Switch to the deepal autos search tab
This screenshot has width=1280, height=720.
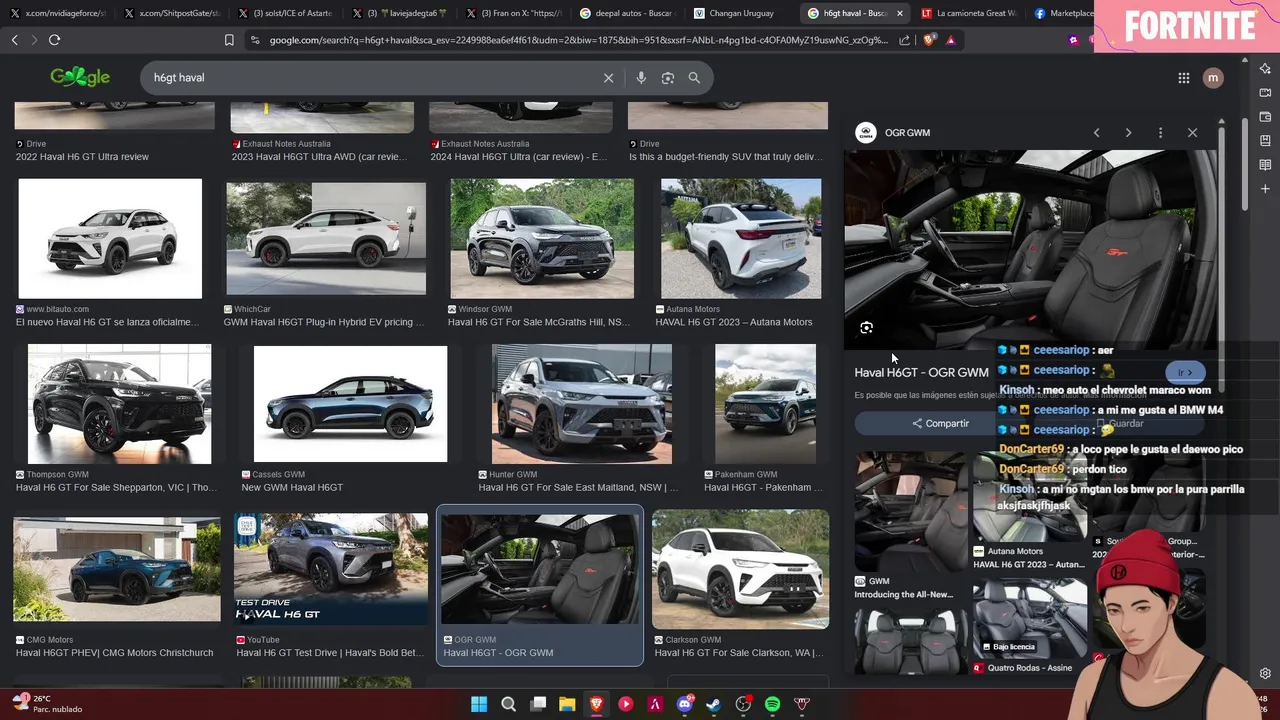tap(628, 13)
